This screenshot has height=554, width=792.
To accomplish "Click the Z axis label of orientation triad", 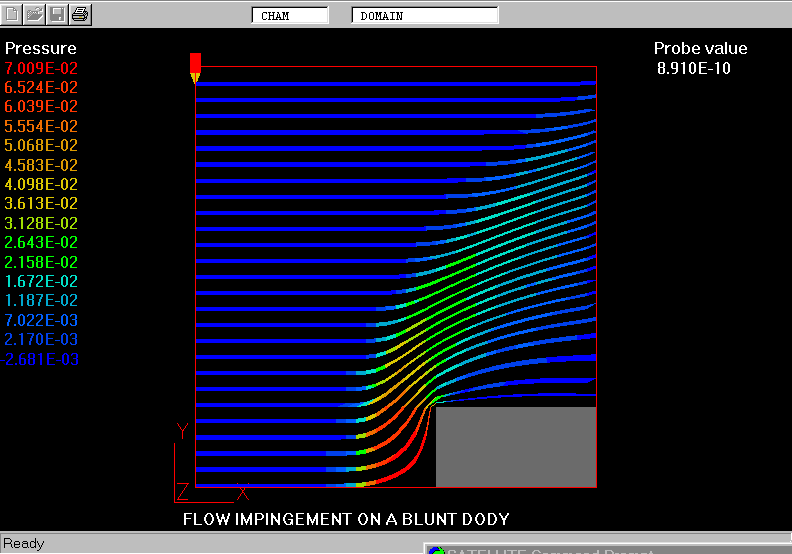I will (x=182, y=491).
